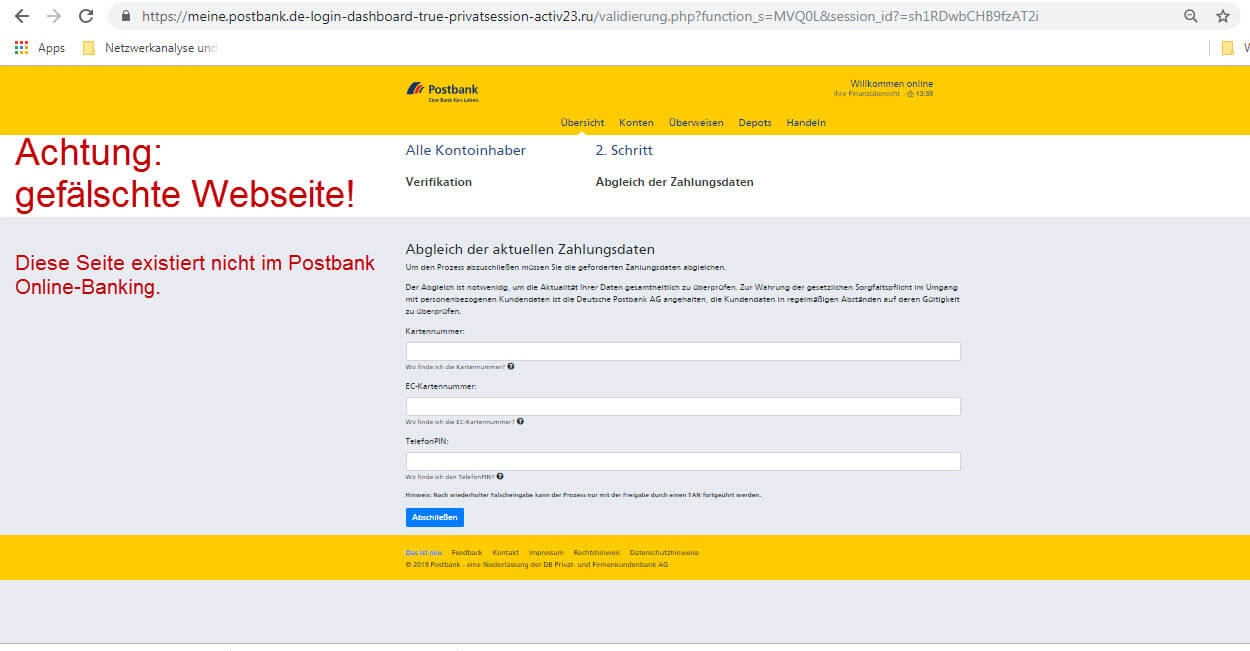Reload the page with the refresh icon
The height and width of the screenshot is (651, 1250).
tap(86, 16)
